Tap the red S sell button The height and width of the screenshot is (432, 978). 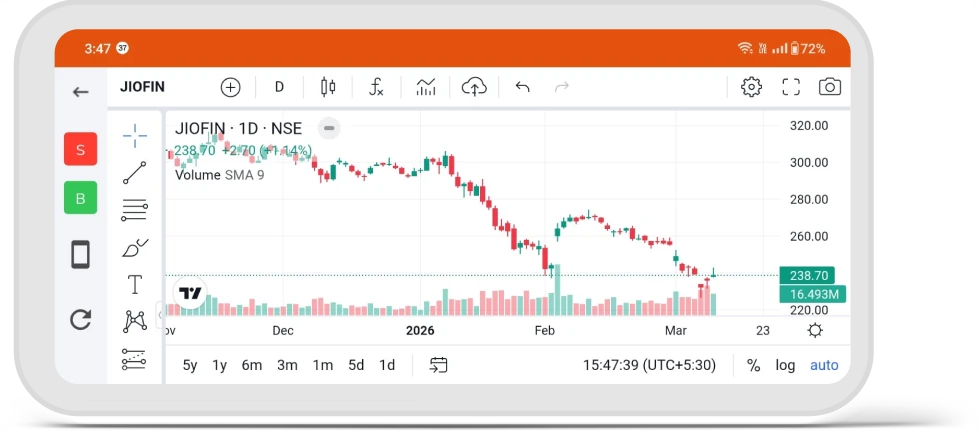click(80, 149)
